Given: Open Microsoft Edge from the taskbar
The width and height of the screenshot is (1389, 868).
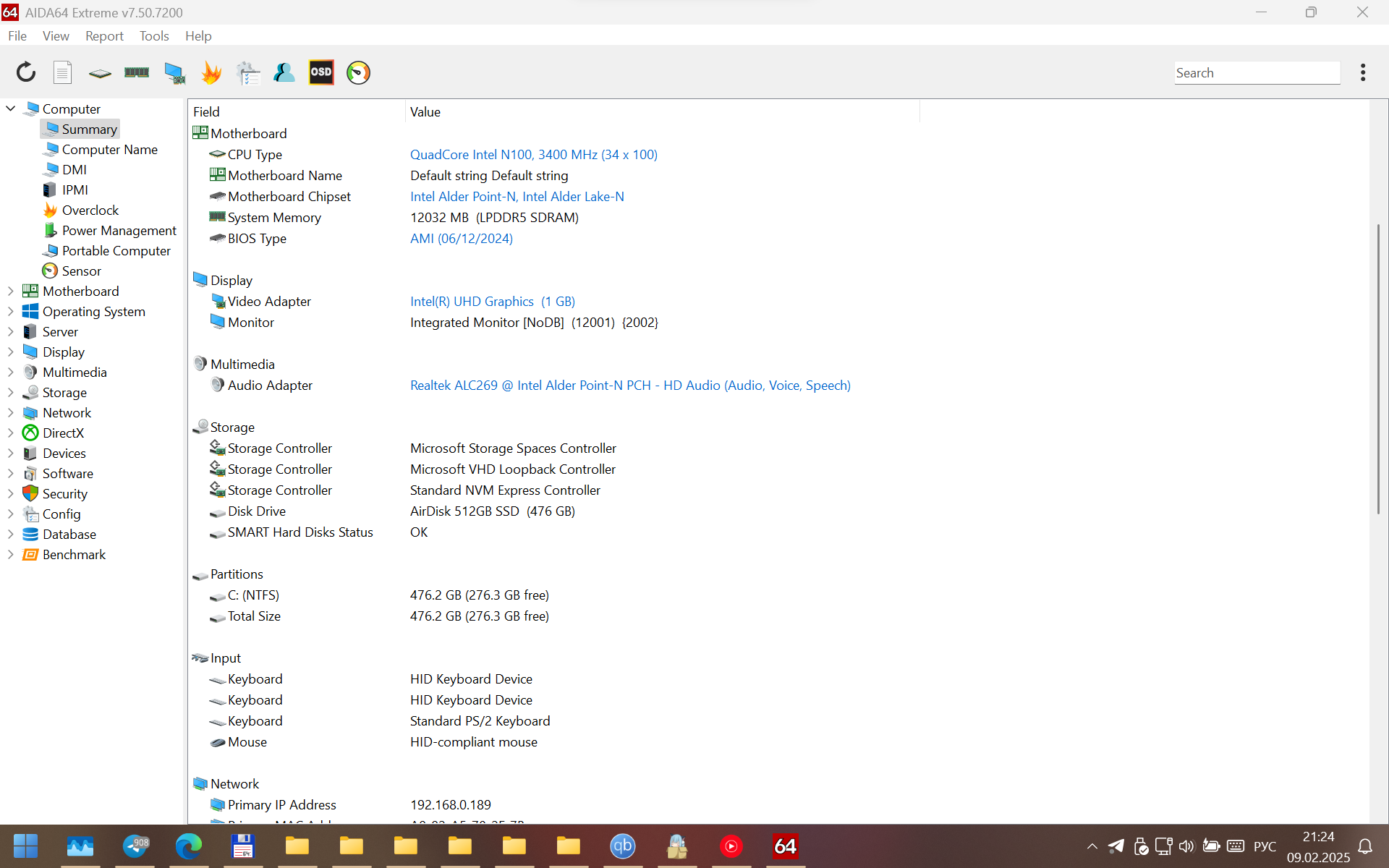Looking at the screenshot, I should coord(189,846).
